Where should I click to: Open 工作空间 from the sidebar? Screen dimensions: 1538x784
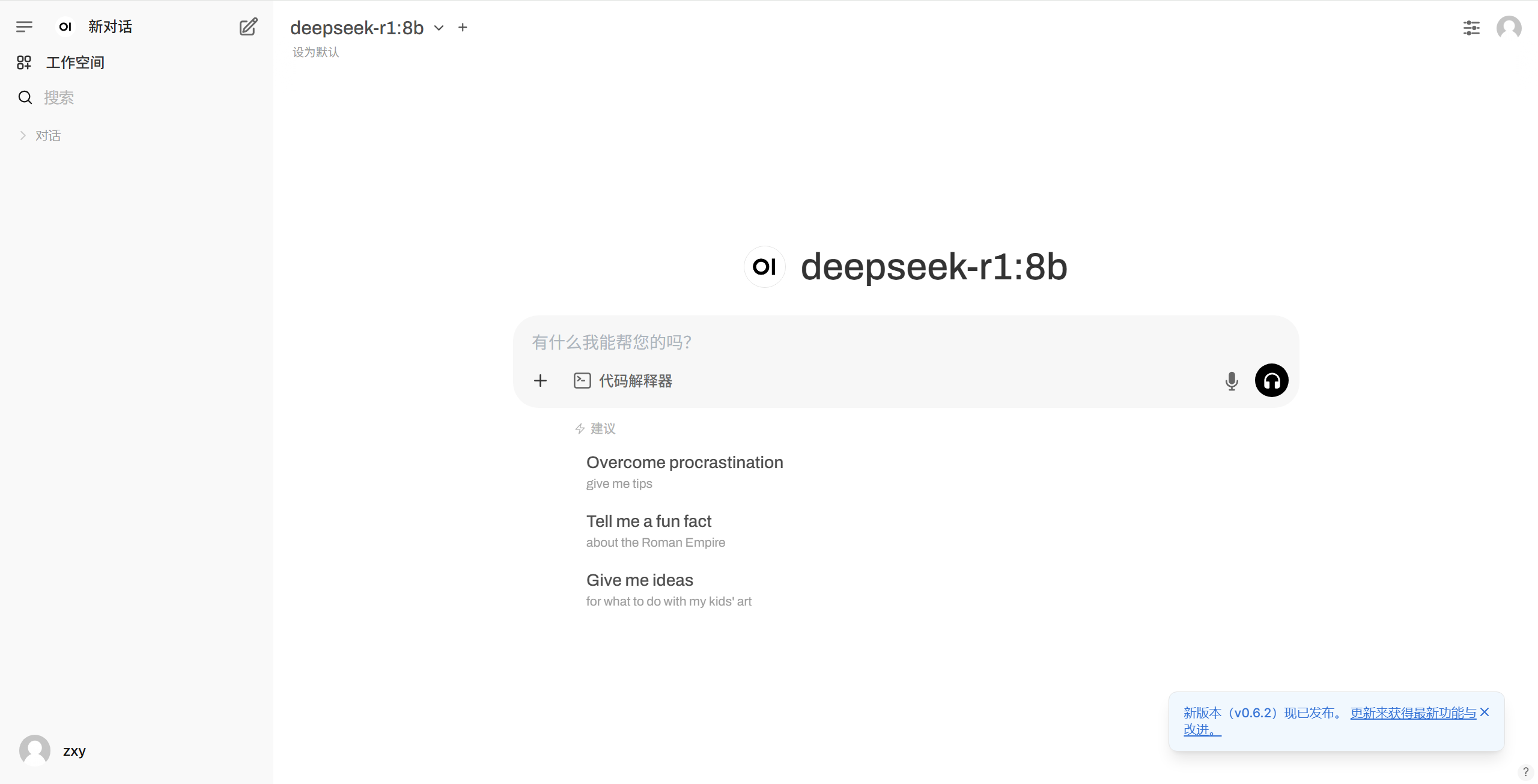pyautogui.click(x=74, y=62)
